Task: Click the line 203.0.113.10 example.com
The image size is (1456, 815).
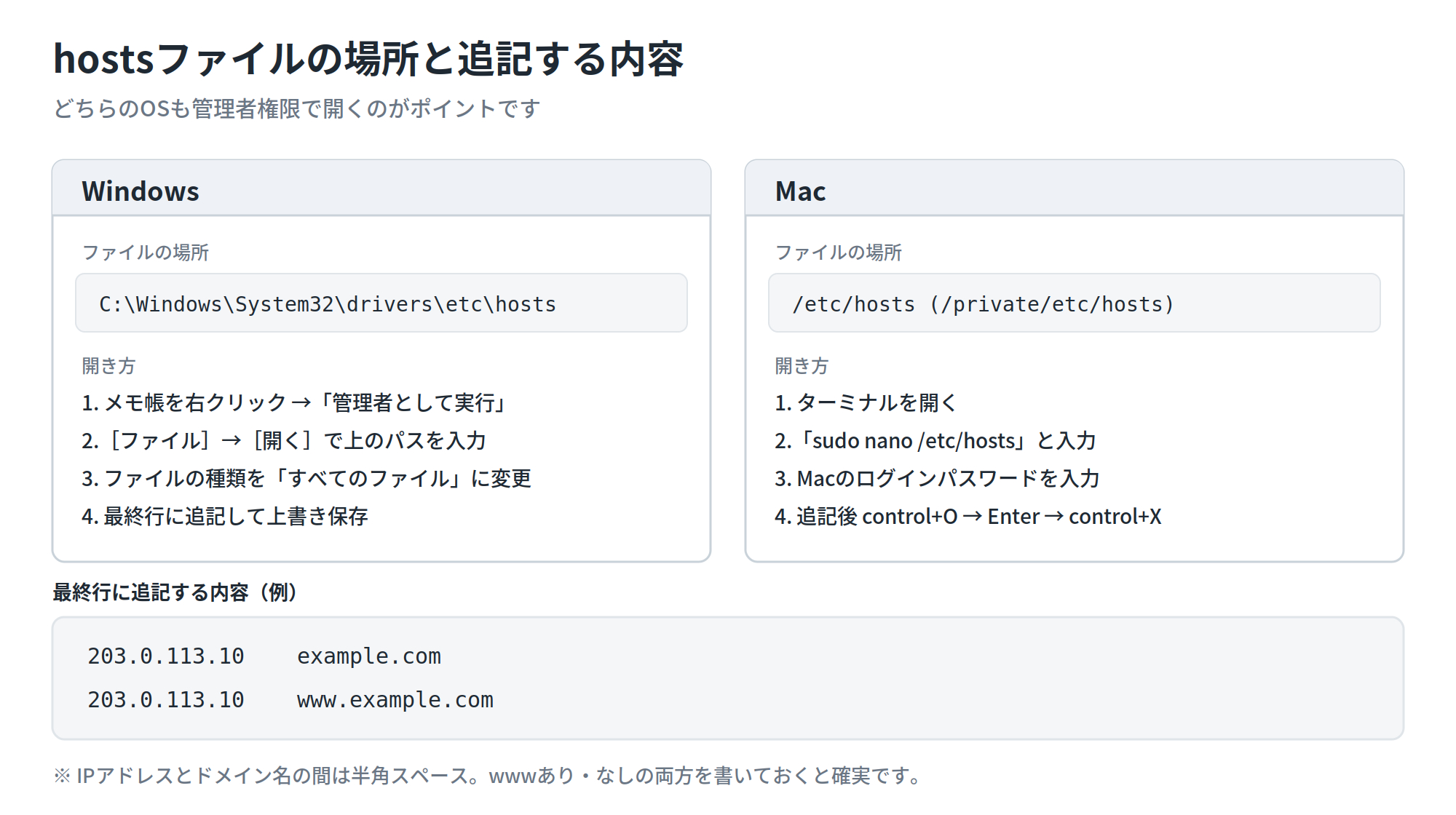Action: pyautogui.click(x=264, y=656)
